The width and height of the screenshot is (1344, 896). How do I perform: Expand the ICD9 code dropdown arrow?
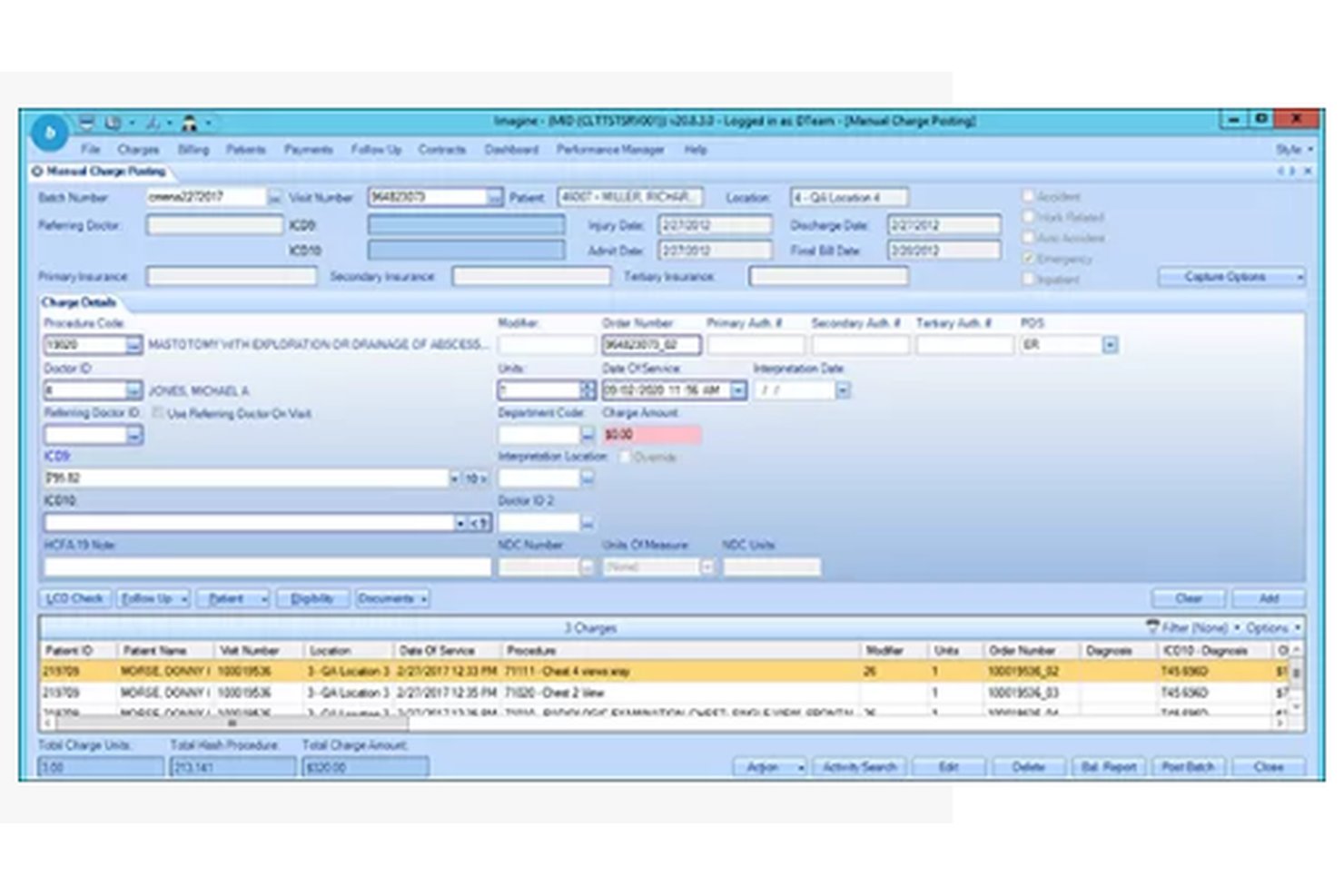(x=455, y=478)
